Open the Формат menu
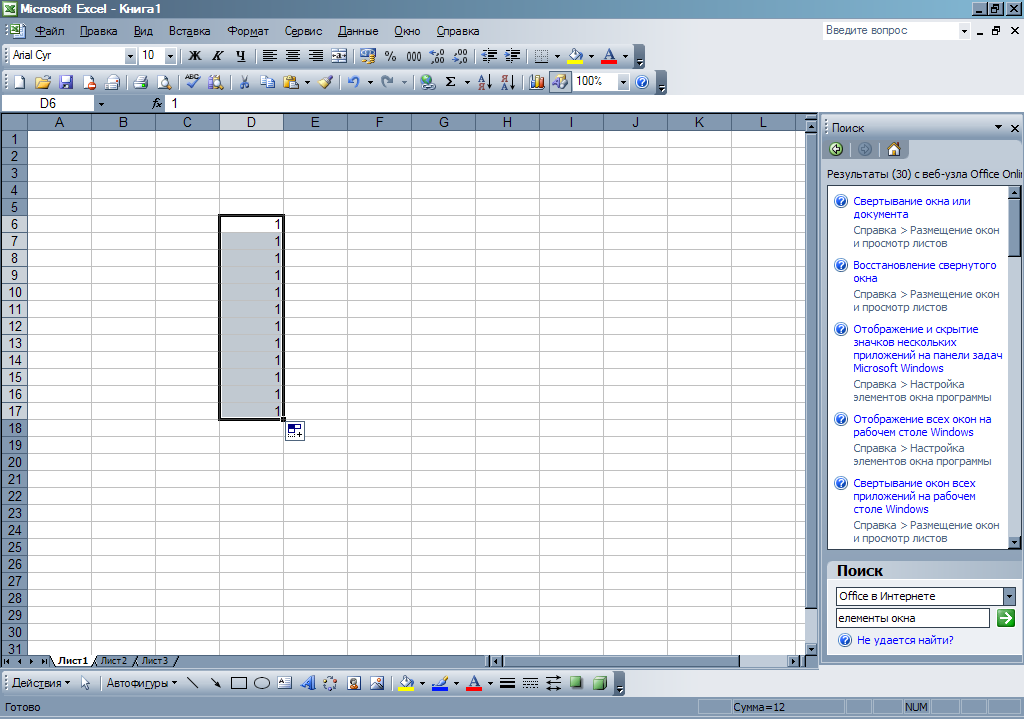This screenshot has width=1024, height=719. coord(248,31)
